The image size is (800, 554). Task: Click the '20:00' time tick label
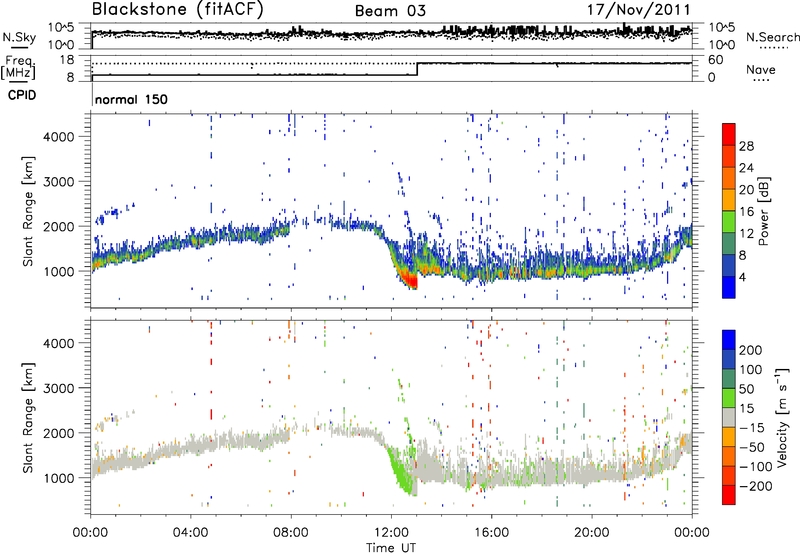coord(591,533)
